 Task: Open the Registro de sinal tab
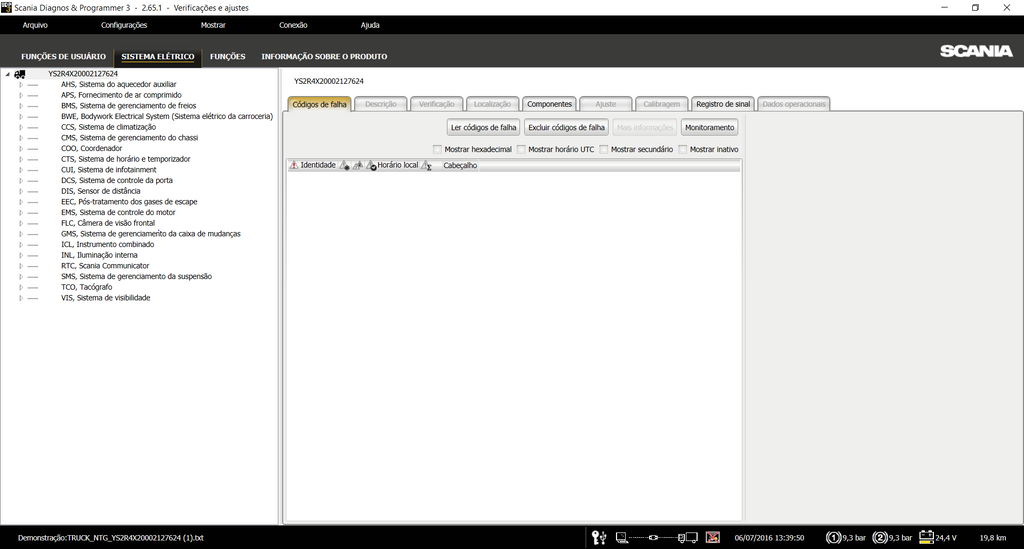click(723, 104)
